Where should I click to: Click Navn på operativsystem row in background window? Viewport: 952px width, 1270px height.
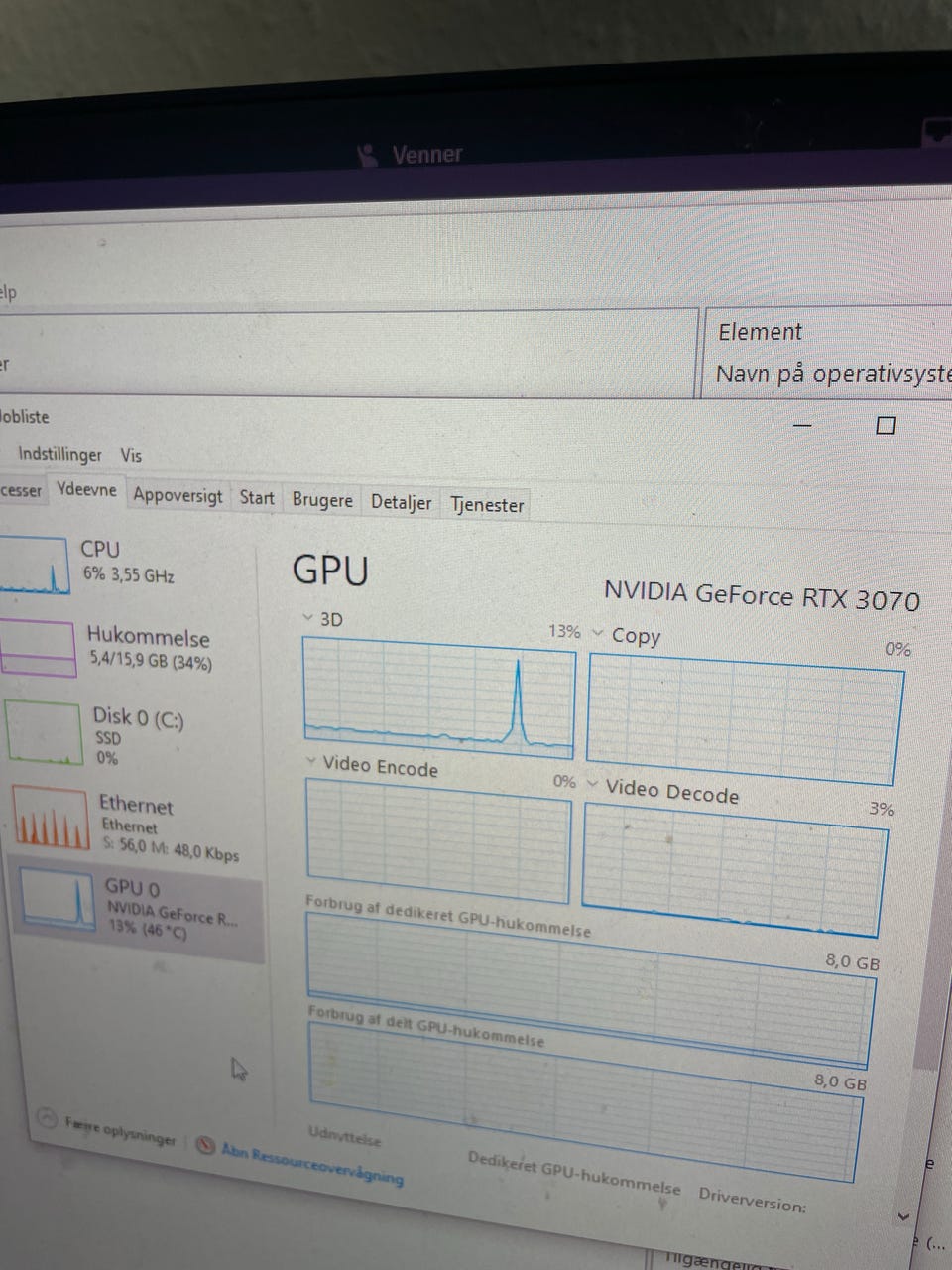tap(834, 374)
